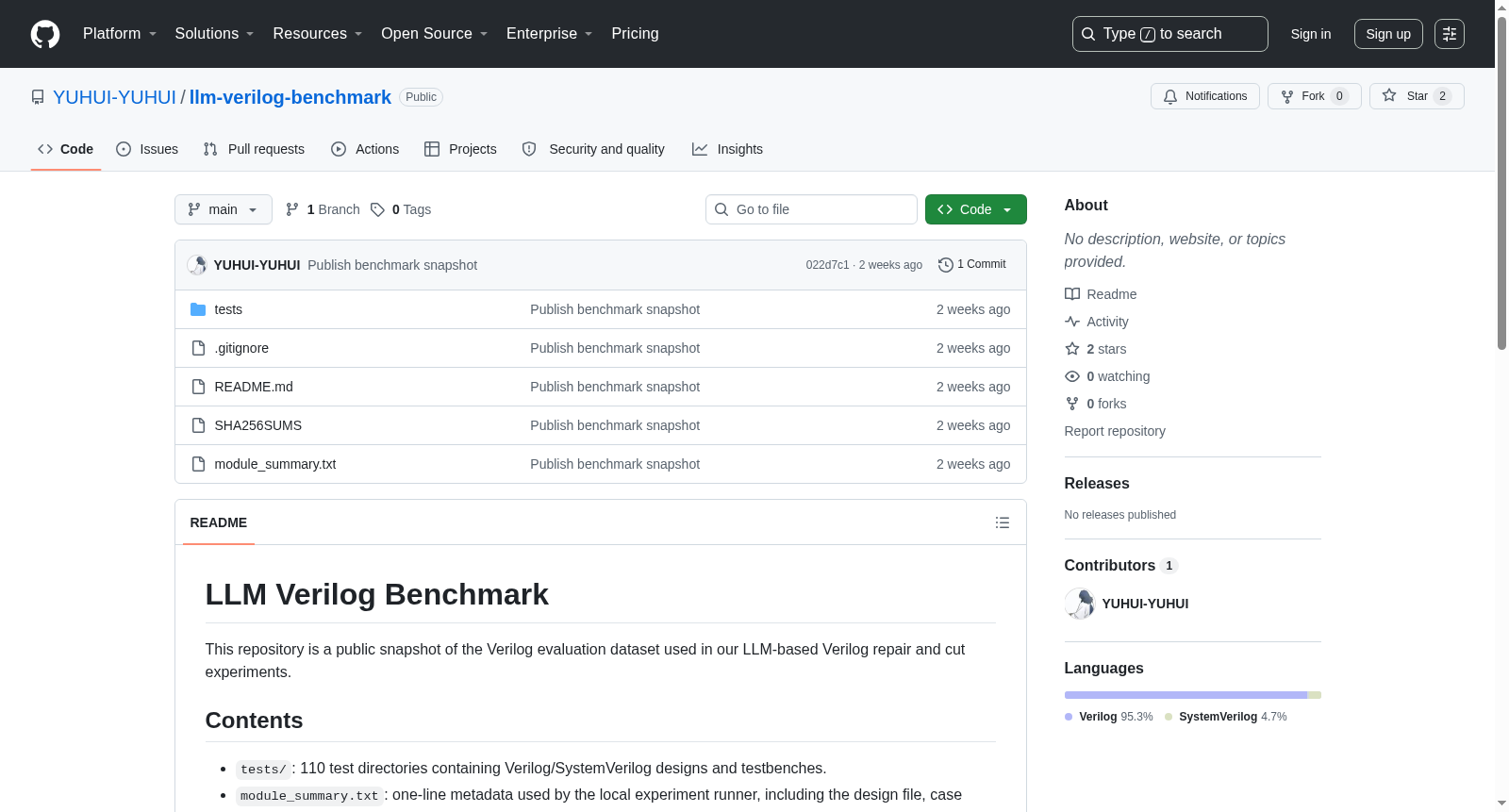Click the tests folder icon

(198, 309)
